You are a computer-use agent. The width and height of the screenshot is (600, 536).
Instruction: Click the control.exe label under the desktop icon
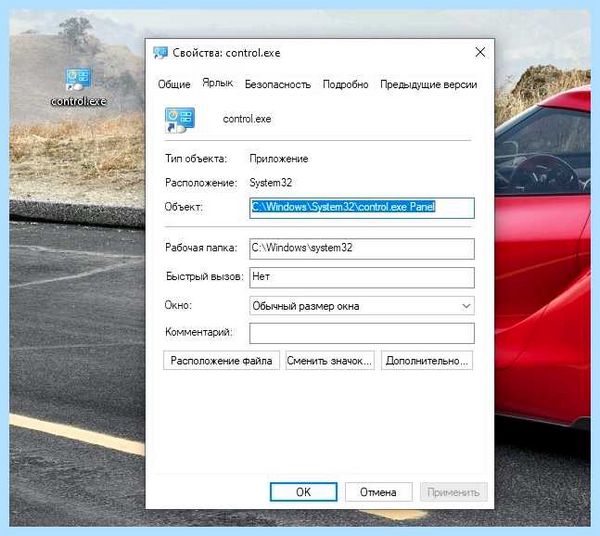[78, 101]
